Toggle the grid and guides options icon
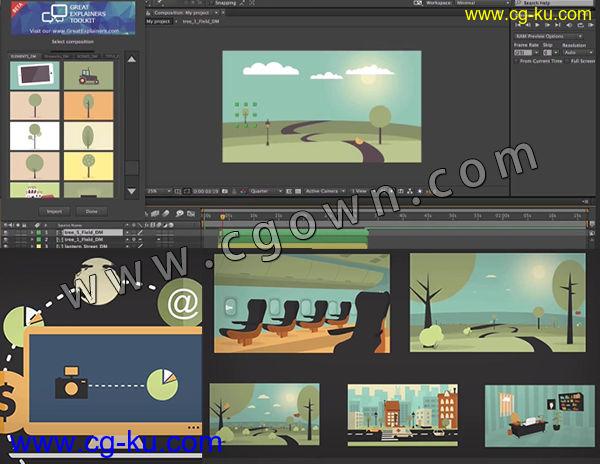This screenshot has width=600, height=464. pyautogui.click(x=178, y=191)
